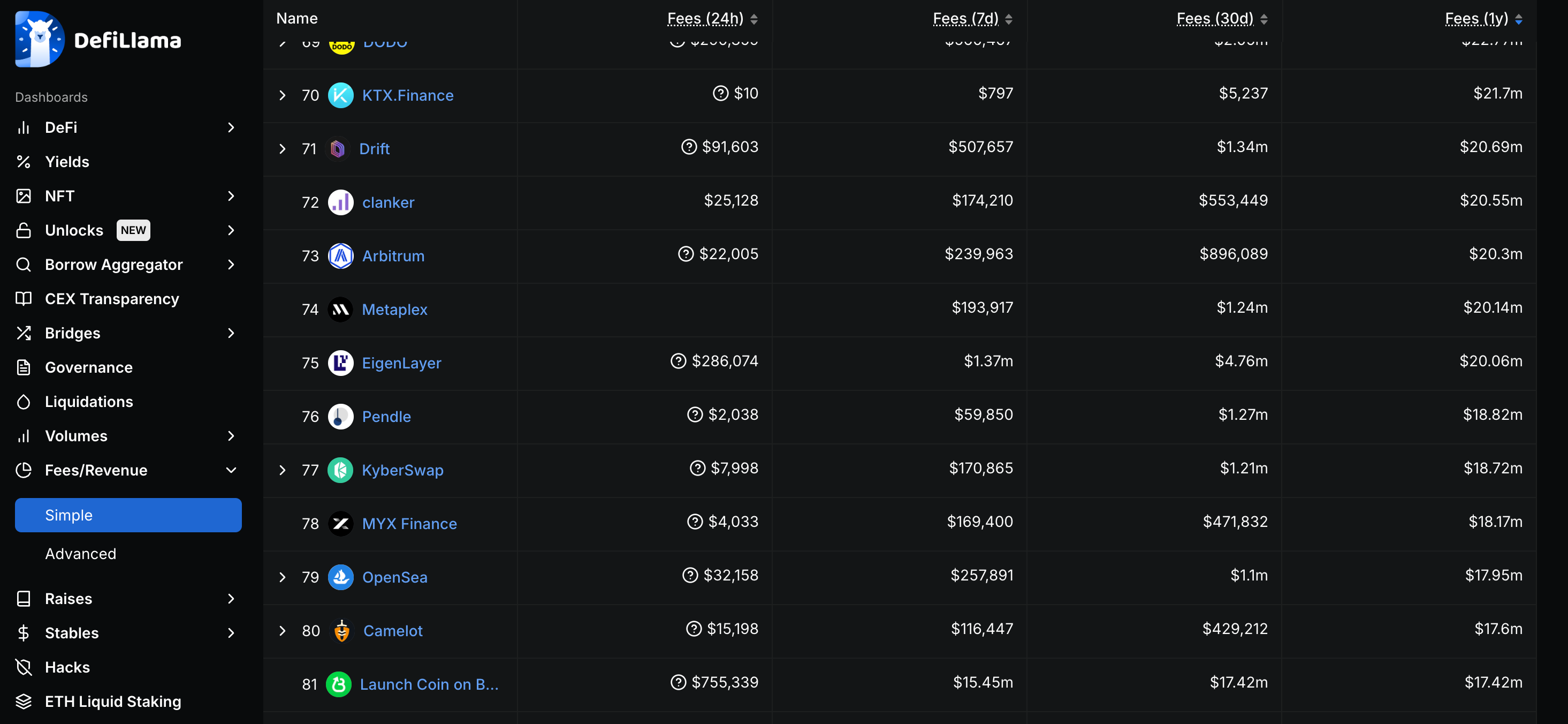
Task: Click the Camelot logo icon
Action: click(x=342, y=631)
